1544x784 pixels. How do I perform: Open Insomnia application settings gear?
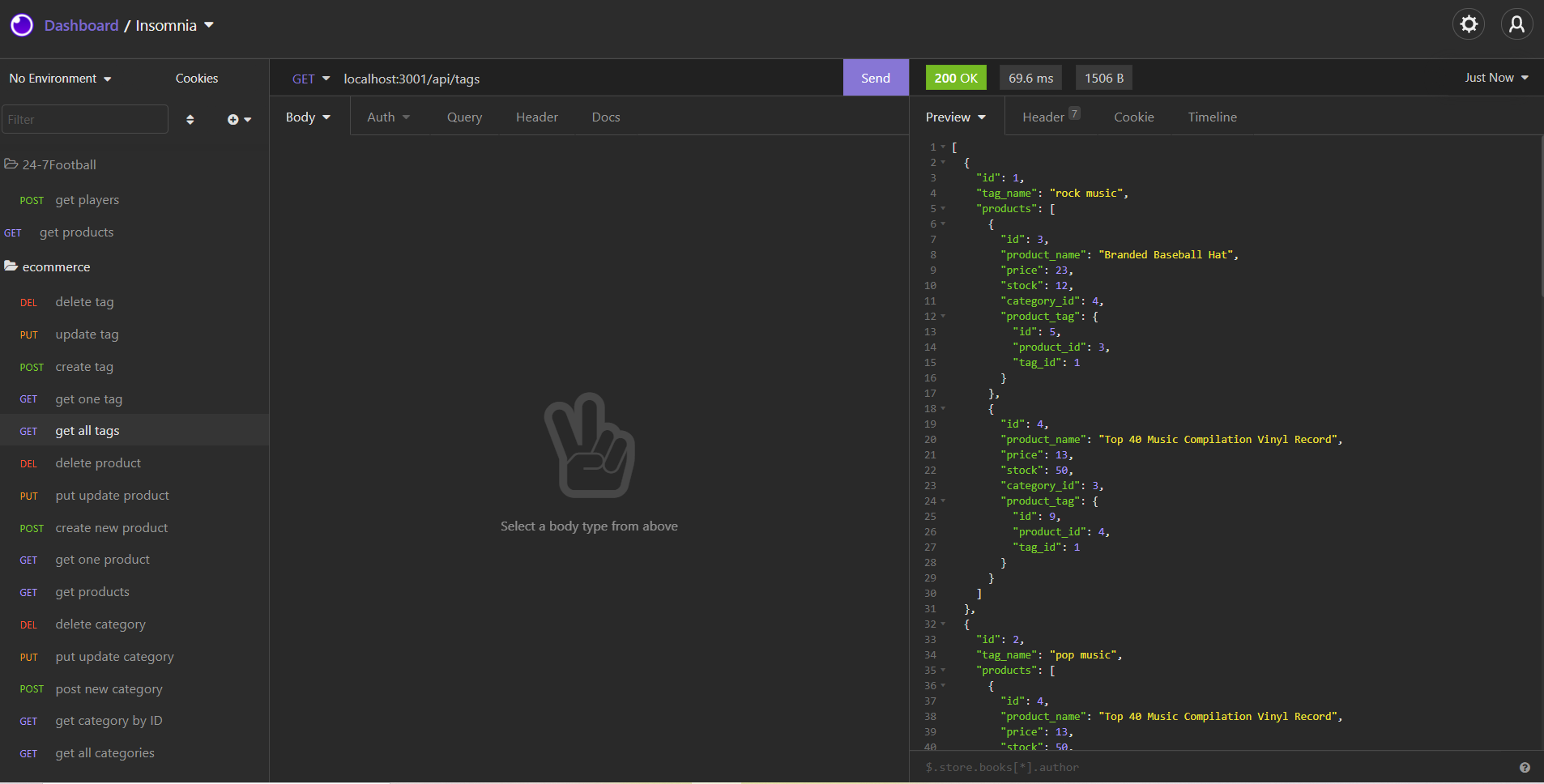point(1469,24)
